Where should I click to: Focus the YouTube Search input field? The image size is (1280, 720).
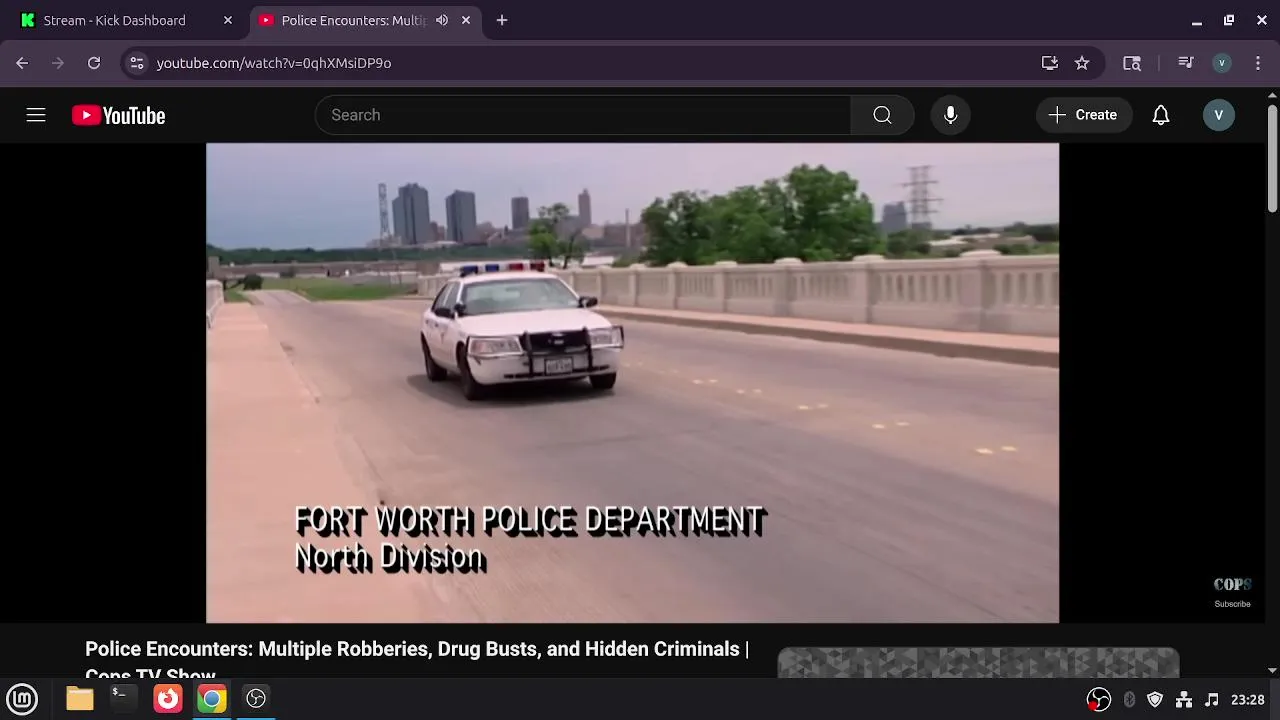583,115
